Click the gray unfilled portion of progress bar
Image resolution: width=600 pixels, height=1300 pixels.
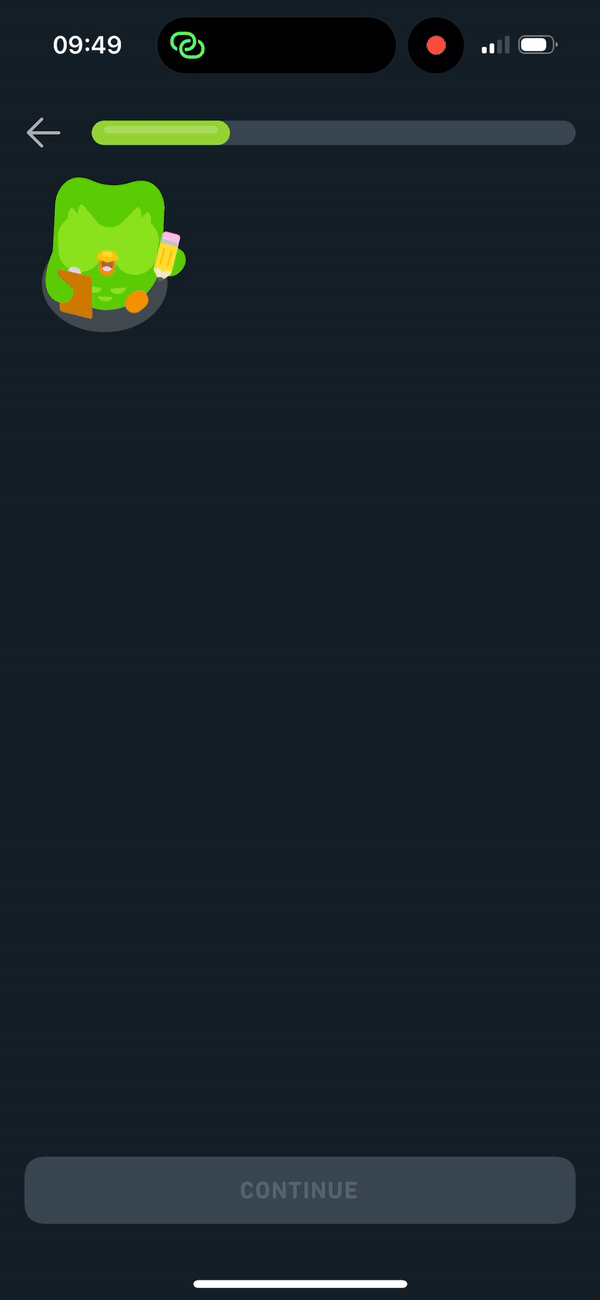point(403,133)
